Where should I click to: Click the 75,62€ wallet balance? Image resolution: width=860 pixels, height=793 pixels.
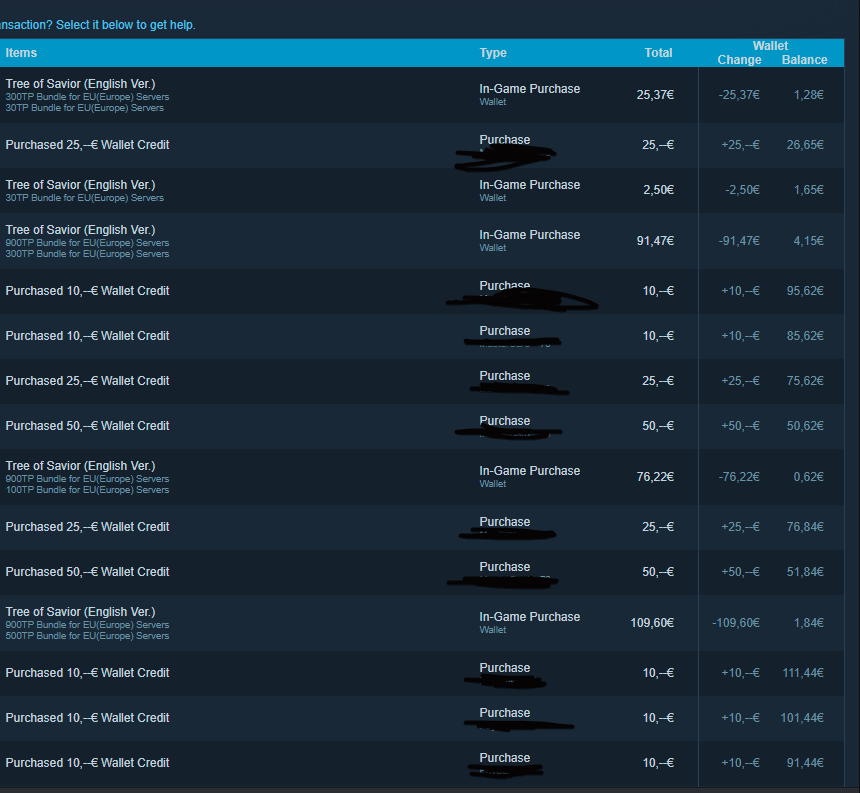805,381
